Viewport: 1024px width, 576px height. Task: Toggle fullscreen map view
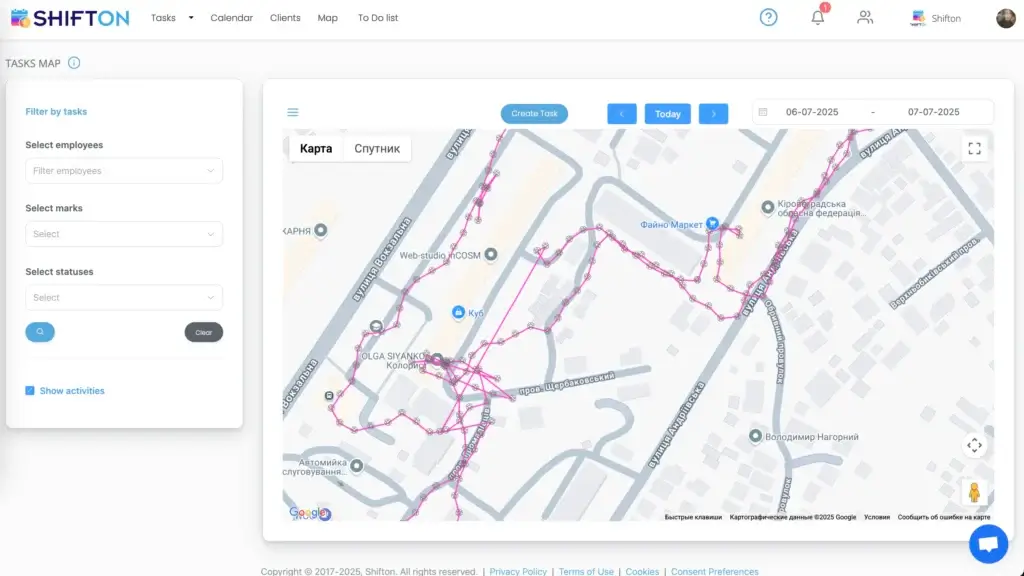pos(974,149)
